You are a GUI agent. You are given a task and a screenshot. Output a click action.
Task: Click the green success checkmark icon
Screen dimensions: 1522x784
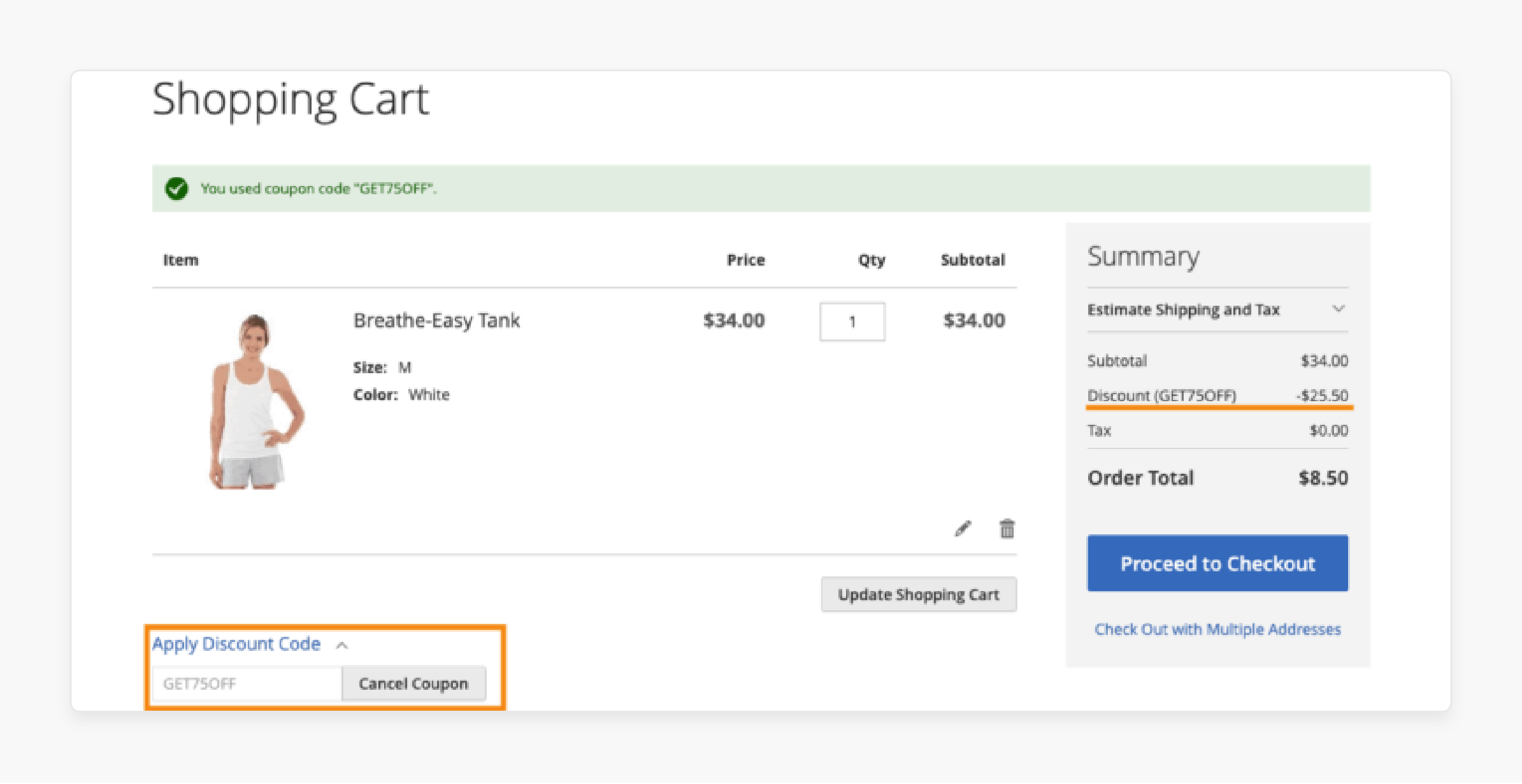click(x=176, y=189)
